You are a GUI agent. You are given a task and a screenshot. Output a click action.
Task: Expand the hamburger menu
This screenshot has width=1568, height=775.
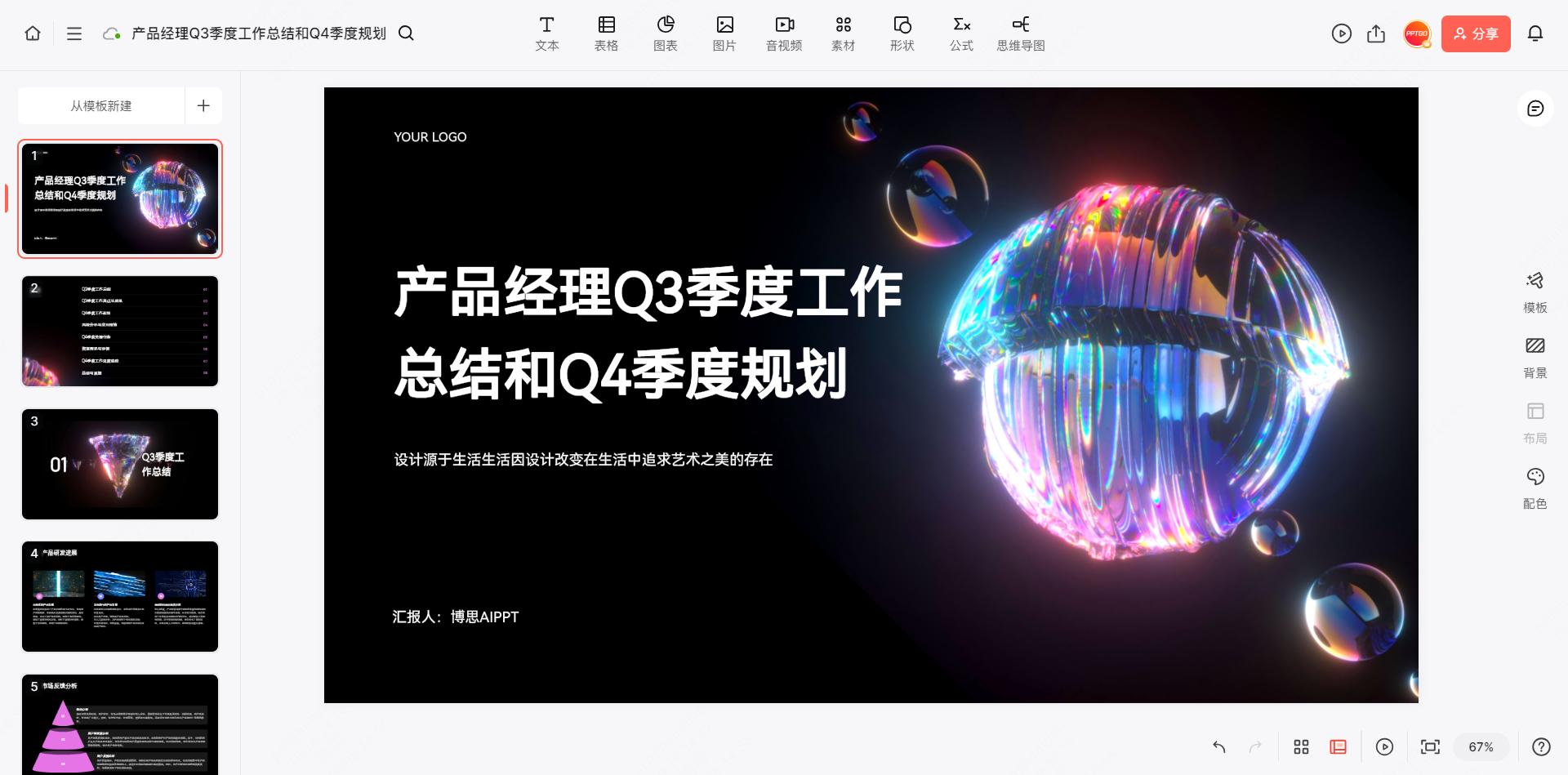tap(73, 33)
